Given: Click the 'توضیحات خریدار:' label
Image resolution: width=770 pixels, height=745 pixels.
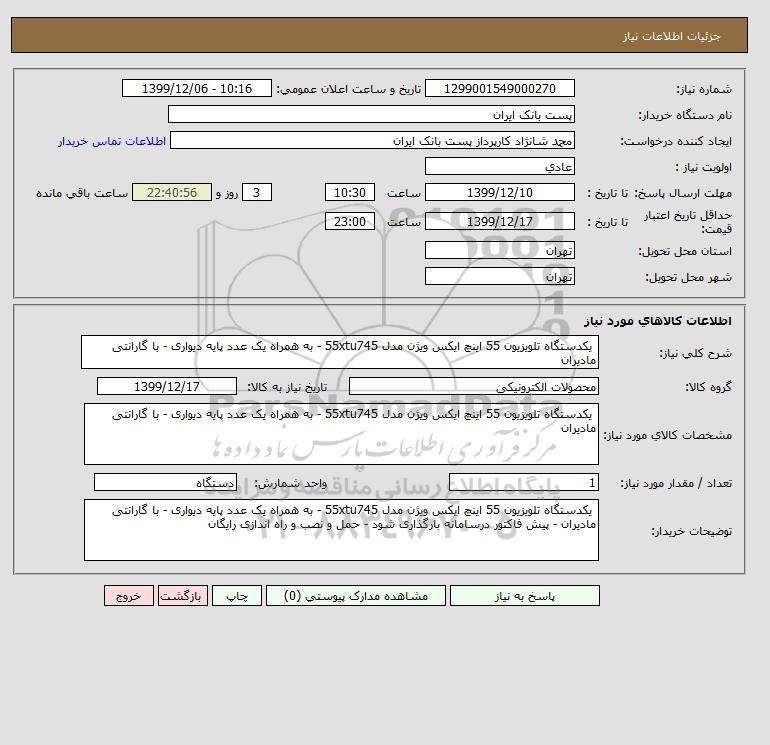Looking at the screenshot, I should [x=691, y=531].
